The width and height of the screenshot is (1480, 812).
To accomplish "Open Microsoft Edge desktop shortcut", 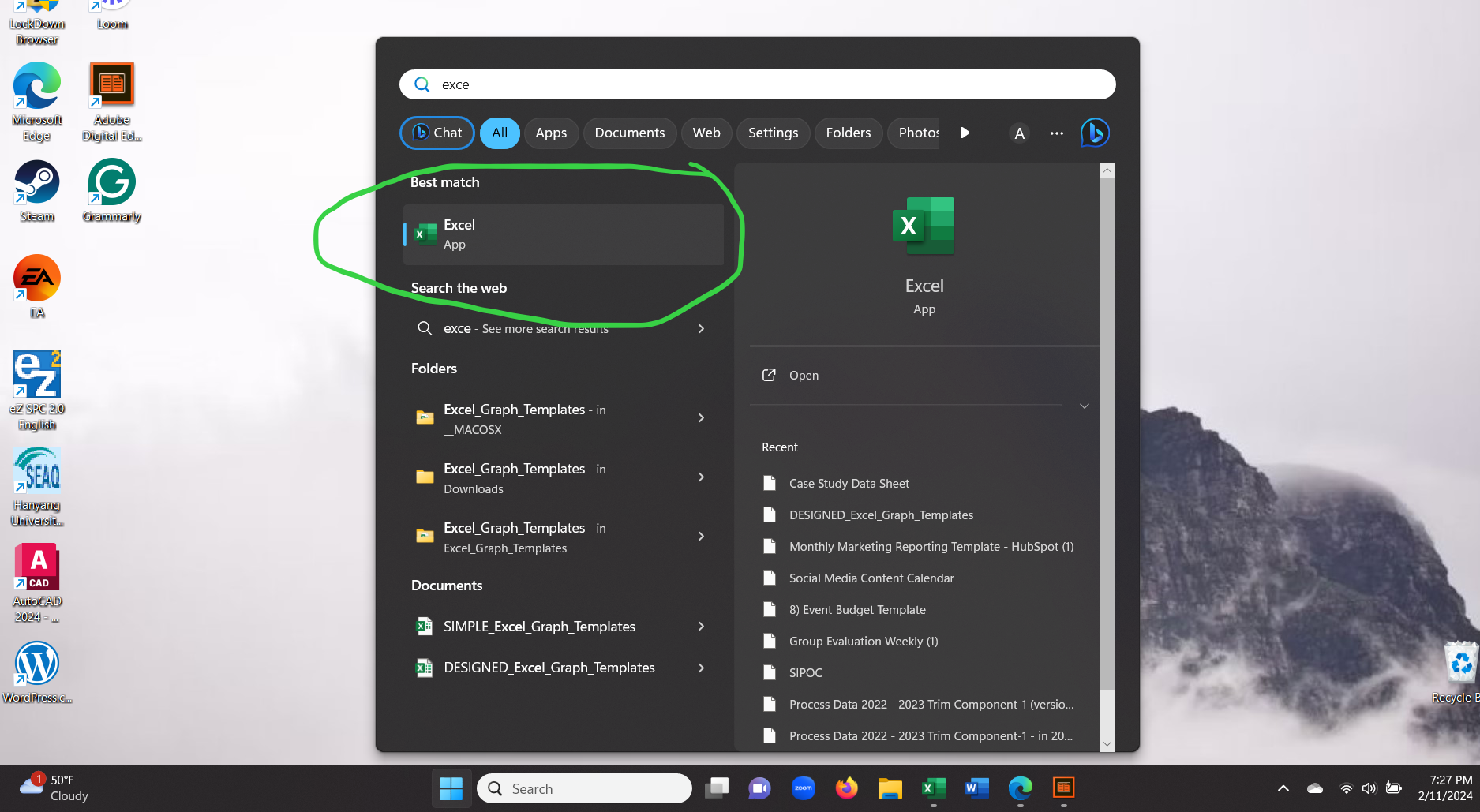I will coord(37,103).
